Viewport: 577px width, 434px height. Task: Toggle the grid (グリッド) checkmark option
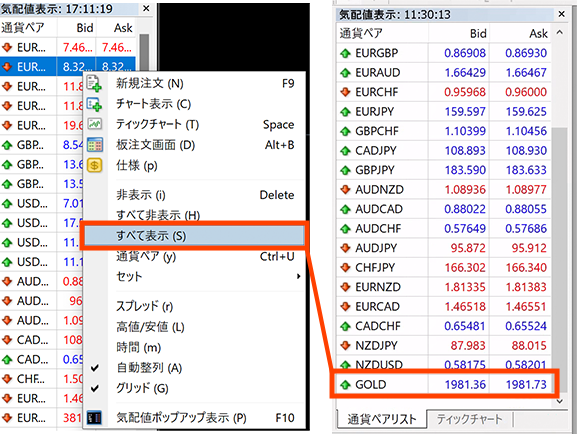tap(95, 388)
